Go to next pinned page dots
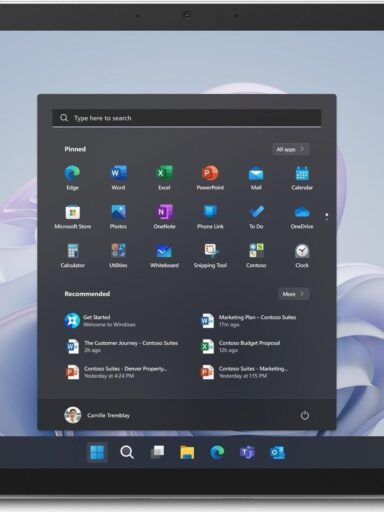Viewport: 384px width, 512px height. (x=327, y=217)
